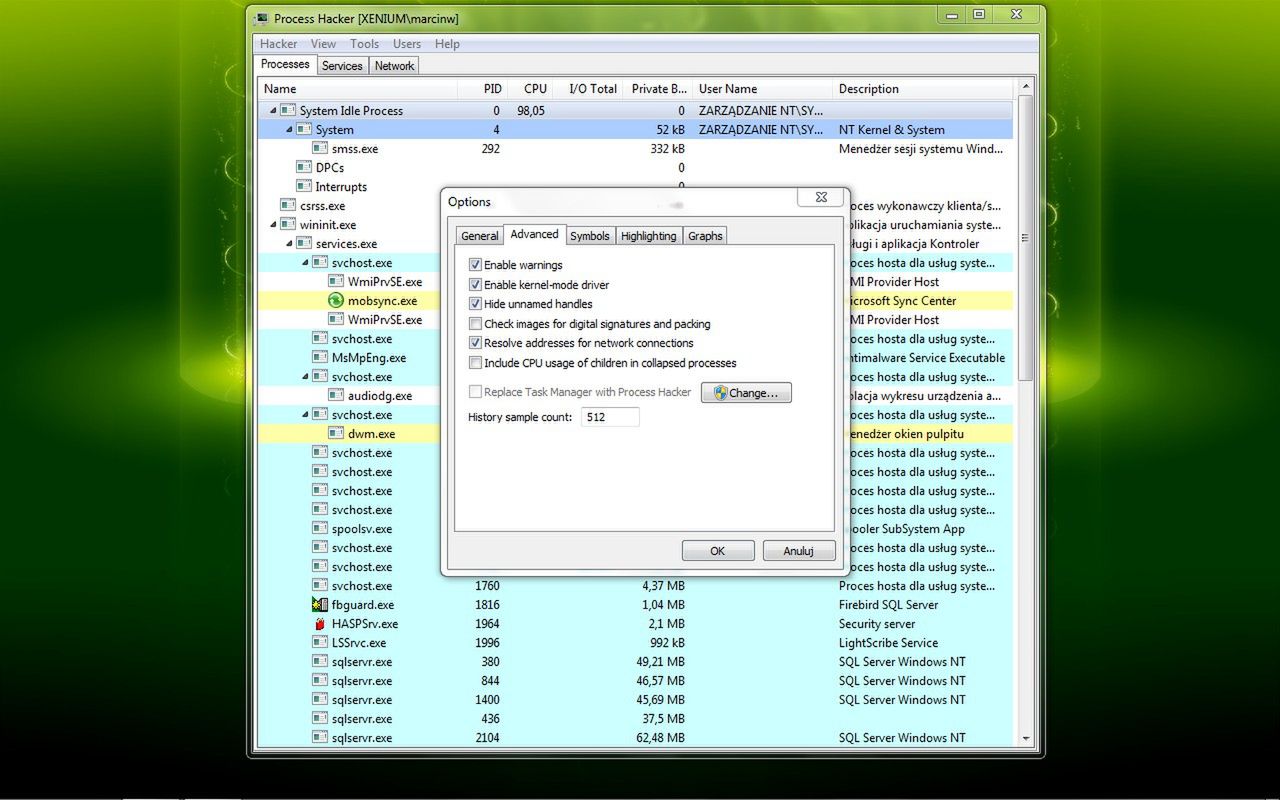
Task: Click icon of sqlservr.exe PID 380
Action: pos(320,662)
